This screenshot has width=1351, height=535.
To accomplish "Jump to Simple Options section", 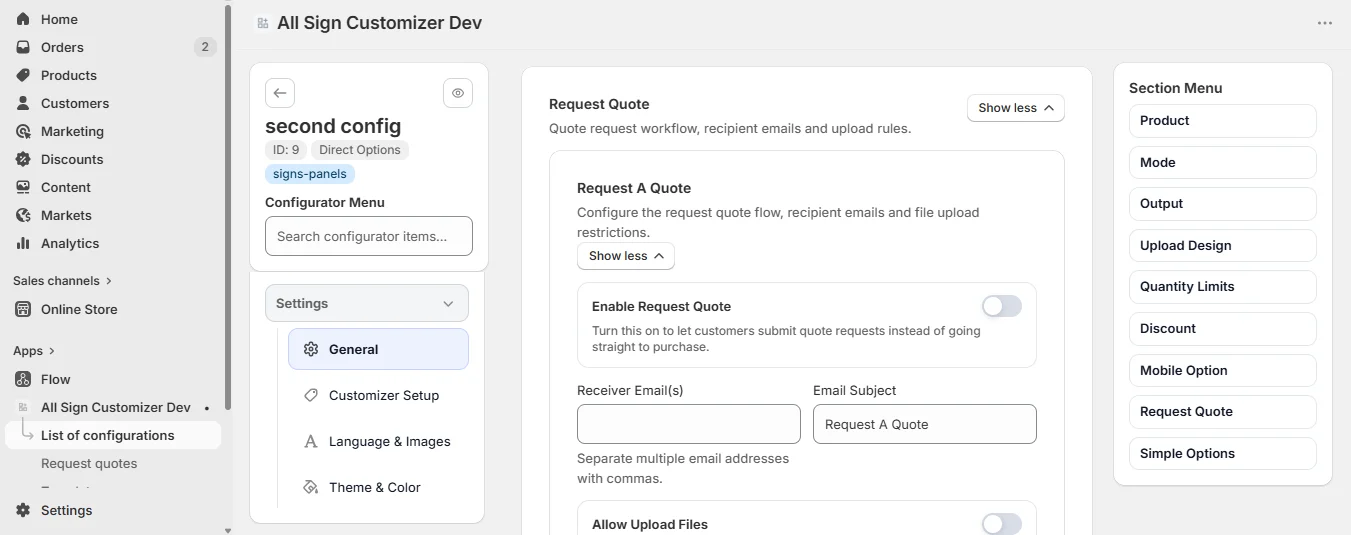I will pyautogui.click(x=1223, y=453).
